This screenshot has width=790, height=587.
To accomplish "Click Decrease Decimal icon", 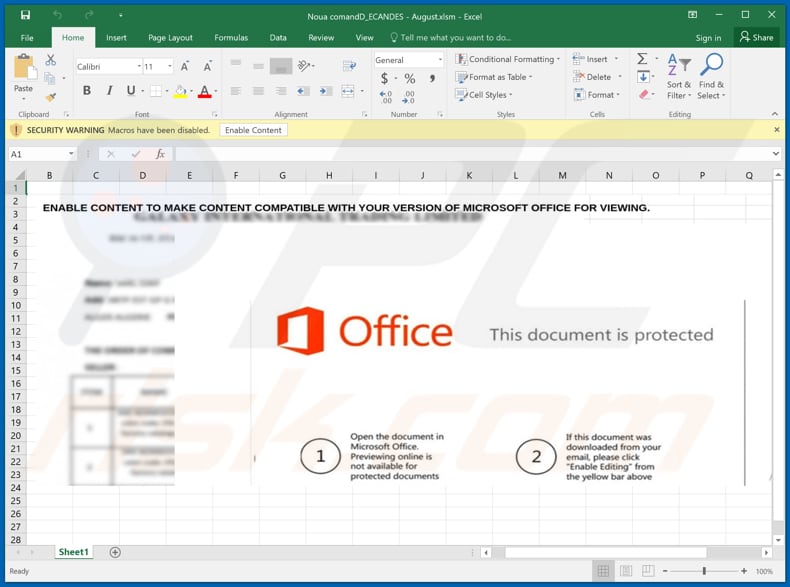I will (x=408, y=97).
